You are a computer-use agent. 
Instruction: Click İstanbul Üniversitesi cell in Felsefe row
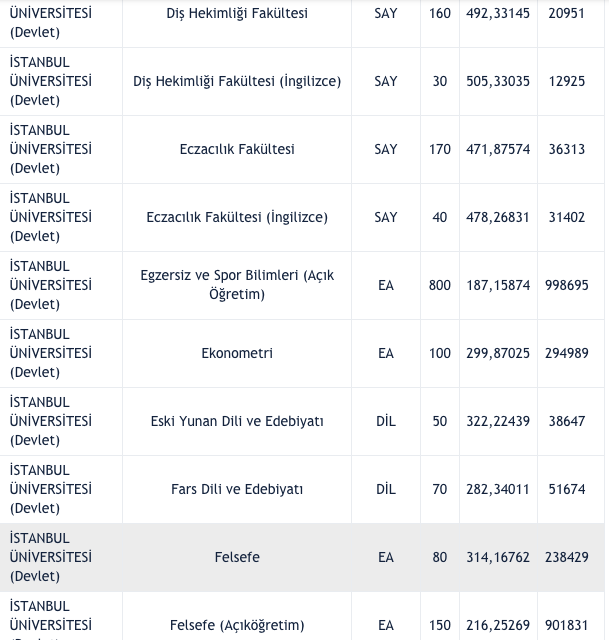pos(51,557)
